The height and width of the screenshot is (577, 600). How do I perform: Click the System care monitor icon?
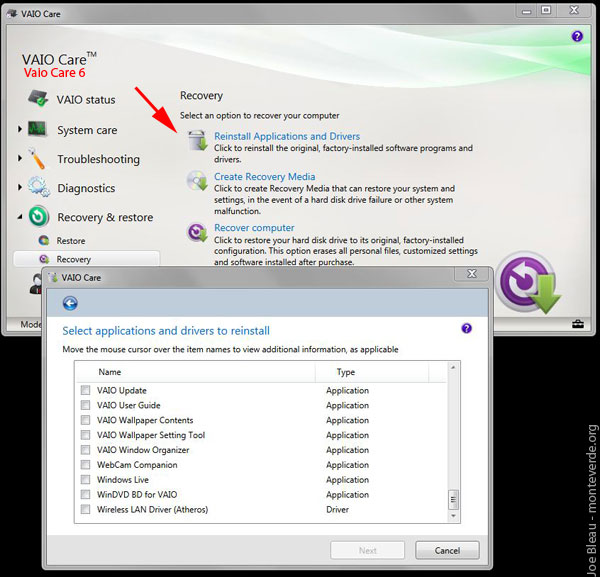[37, 129]
